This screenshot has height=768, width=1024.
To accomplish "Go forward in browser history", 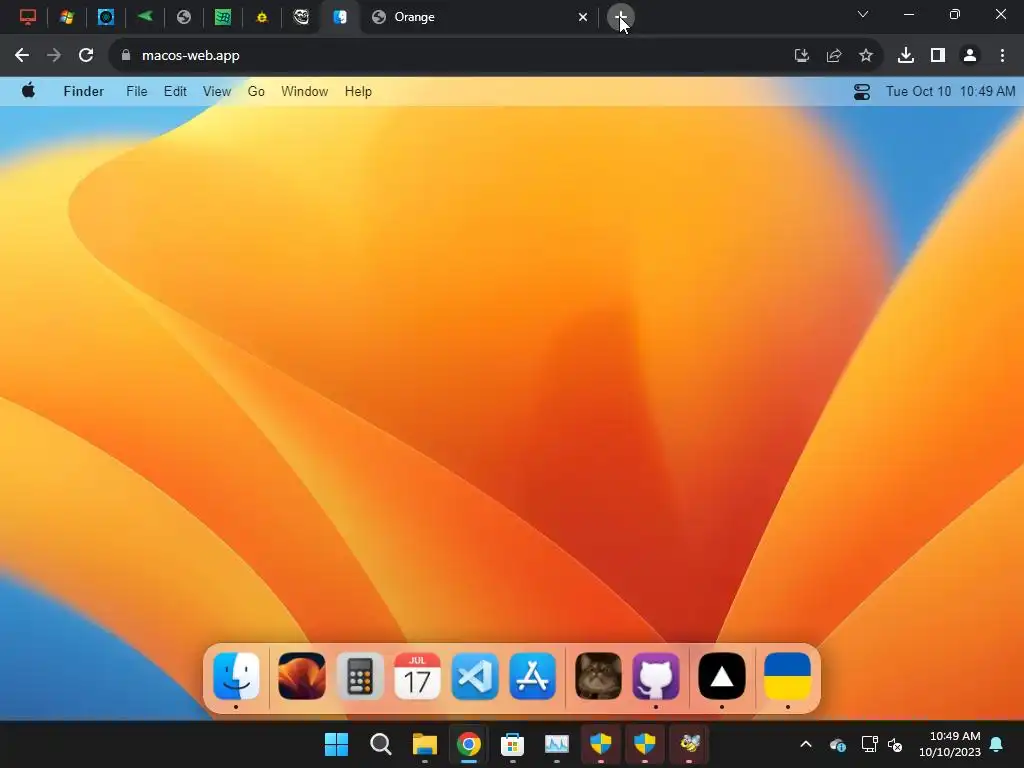I will [54, 56].
